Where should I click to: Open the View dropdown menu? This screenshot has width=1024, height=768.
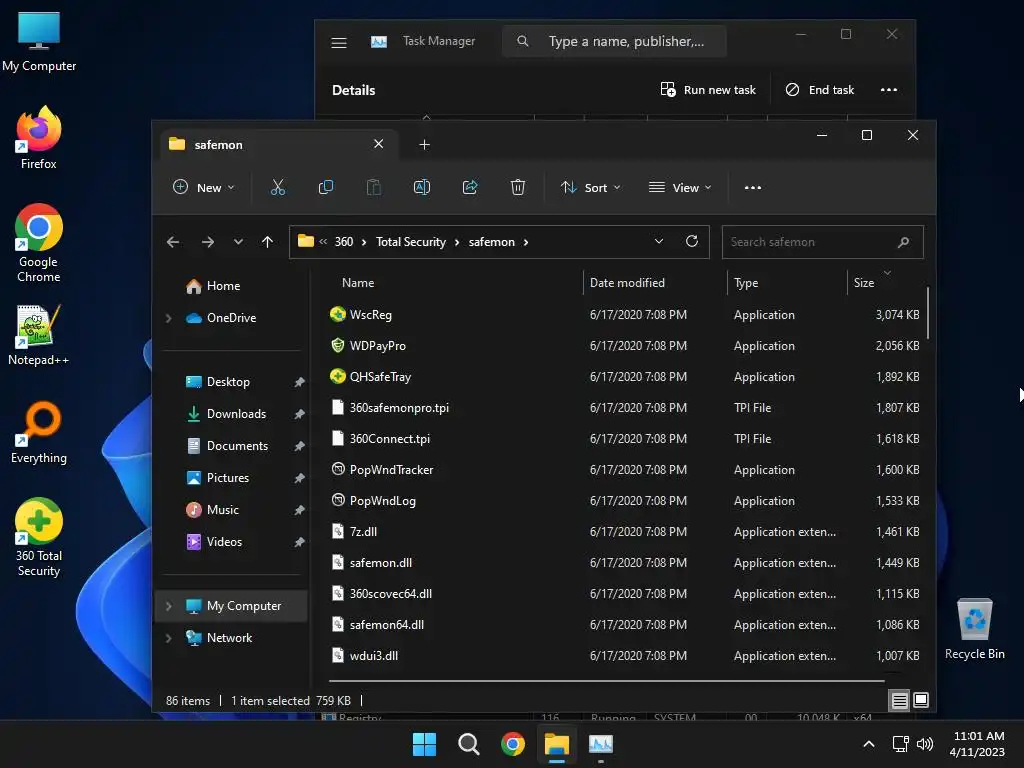(680, 187)
